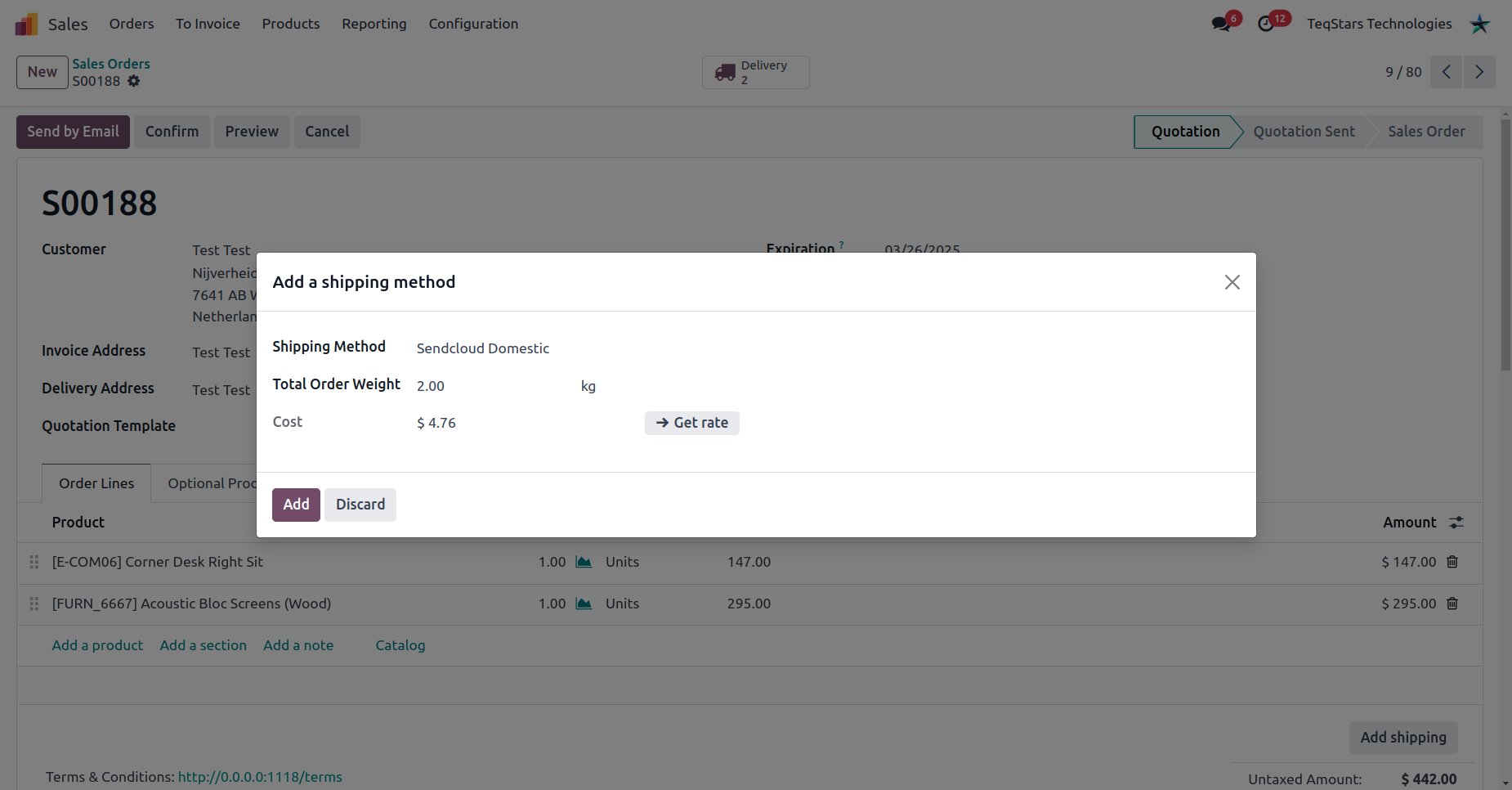Open the To Invoice menu

tap(208, 24)
